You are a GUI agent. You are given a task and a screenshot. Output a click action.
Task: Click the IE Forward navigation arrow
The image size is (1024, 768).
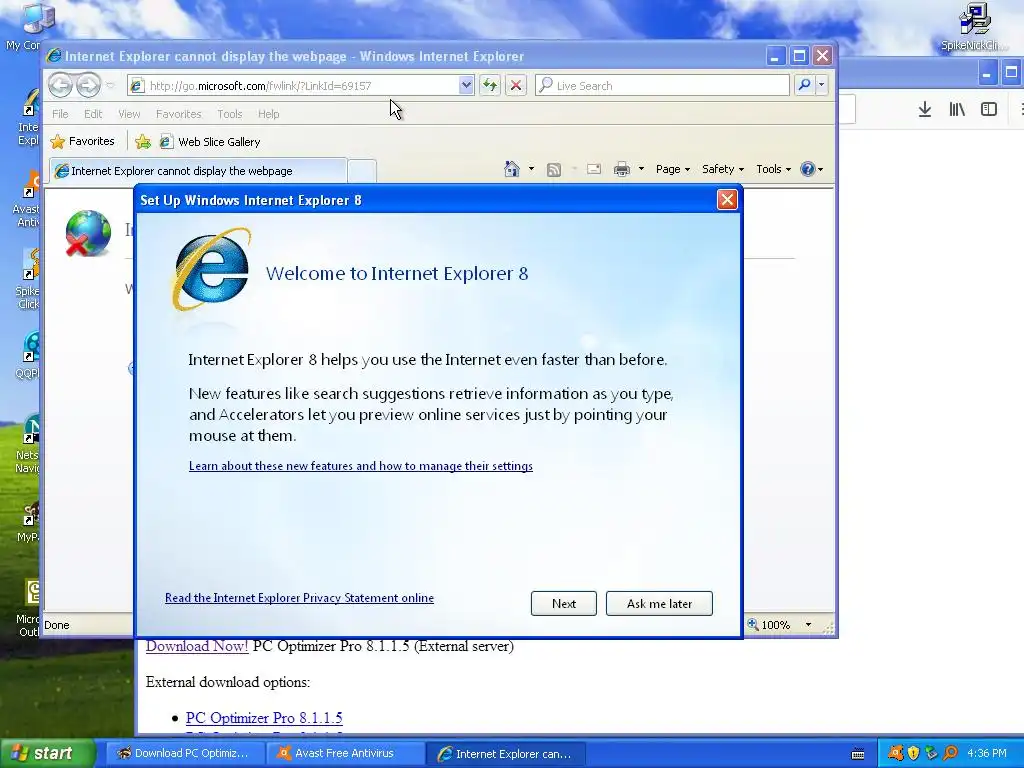[x=88, y=85]
